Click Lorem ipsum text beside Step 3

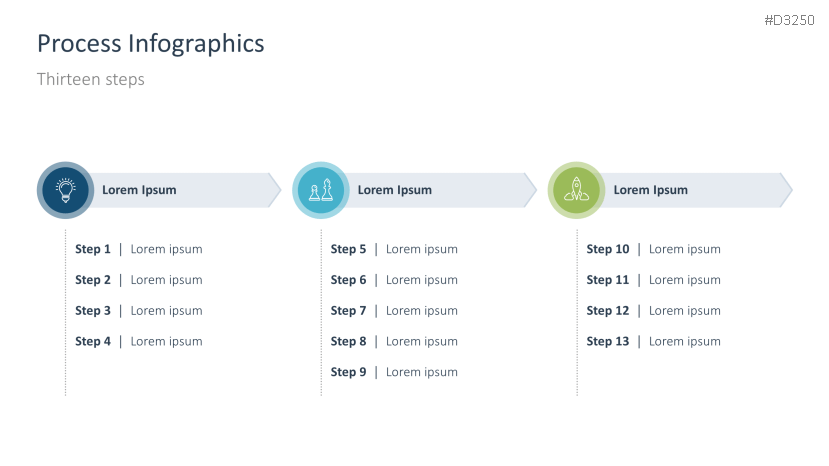pos(166,311)
